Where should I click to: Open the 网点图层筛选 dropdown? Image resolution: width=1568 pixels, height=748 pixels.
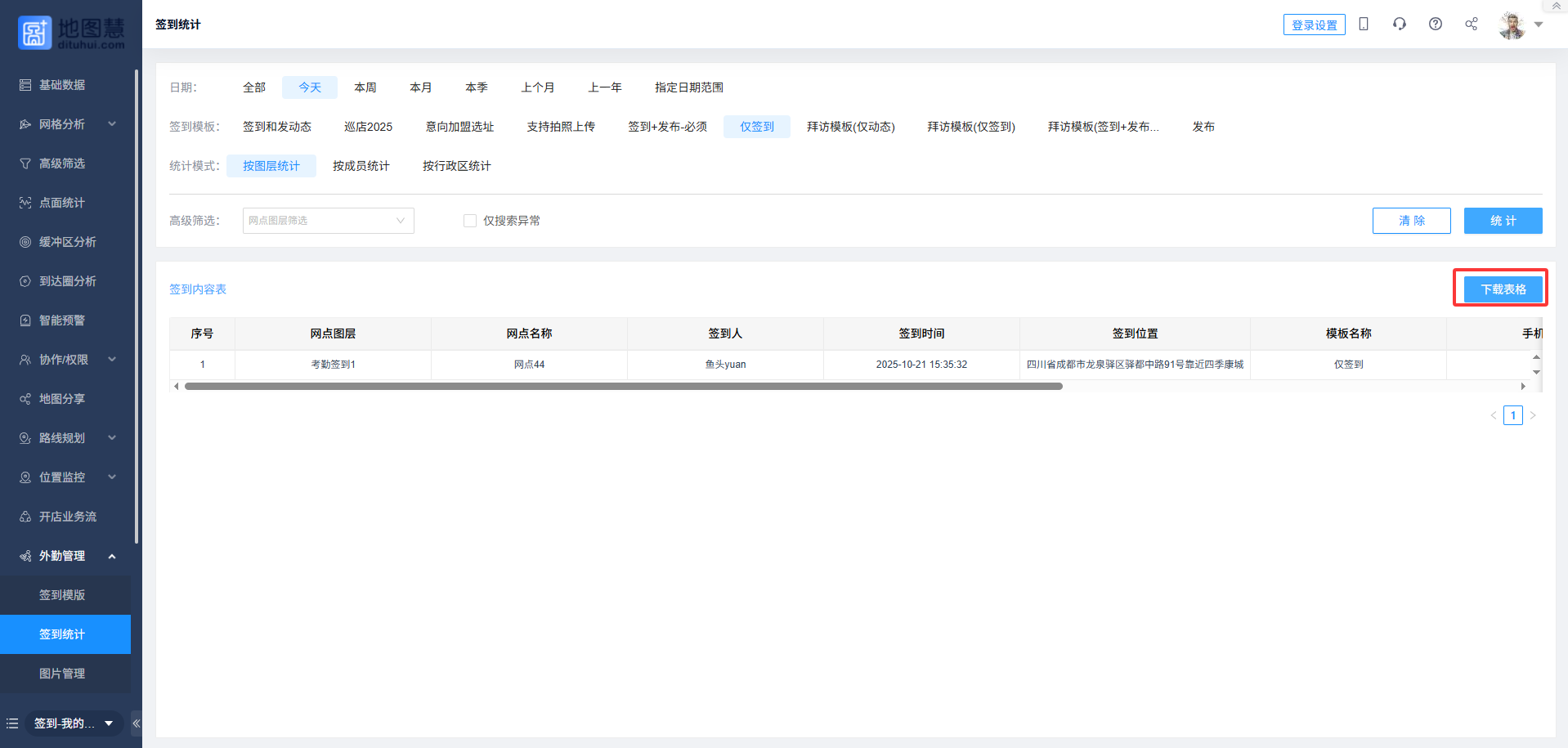tap(328, 221)
